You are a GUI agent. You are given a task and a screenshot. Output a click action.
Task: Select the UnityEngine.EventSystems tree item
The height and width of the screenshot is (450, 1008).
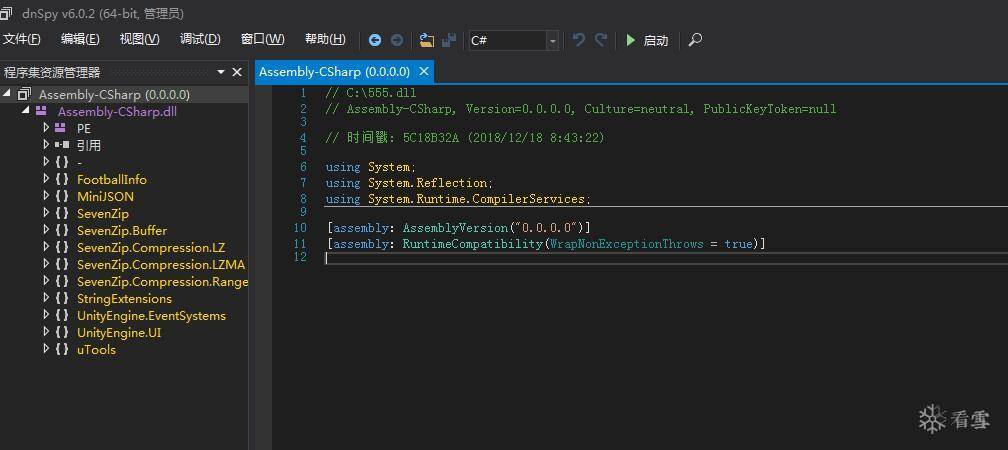click(x=152, y=316)
